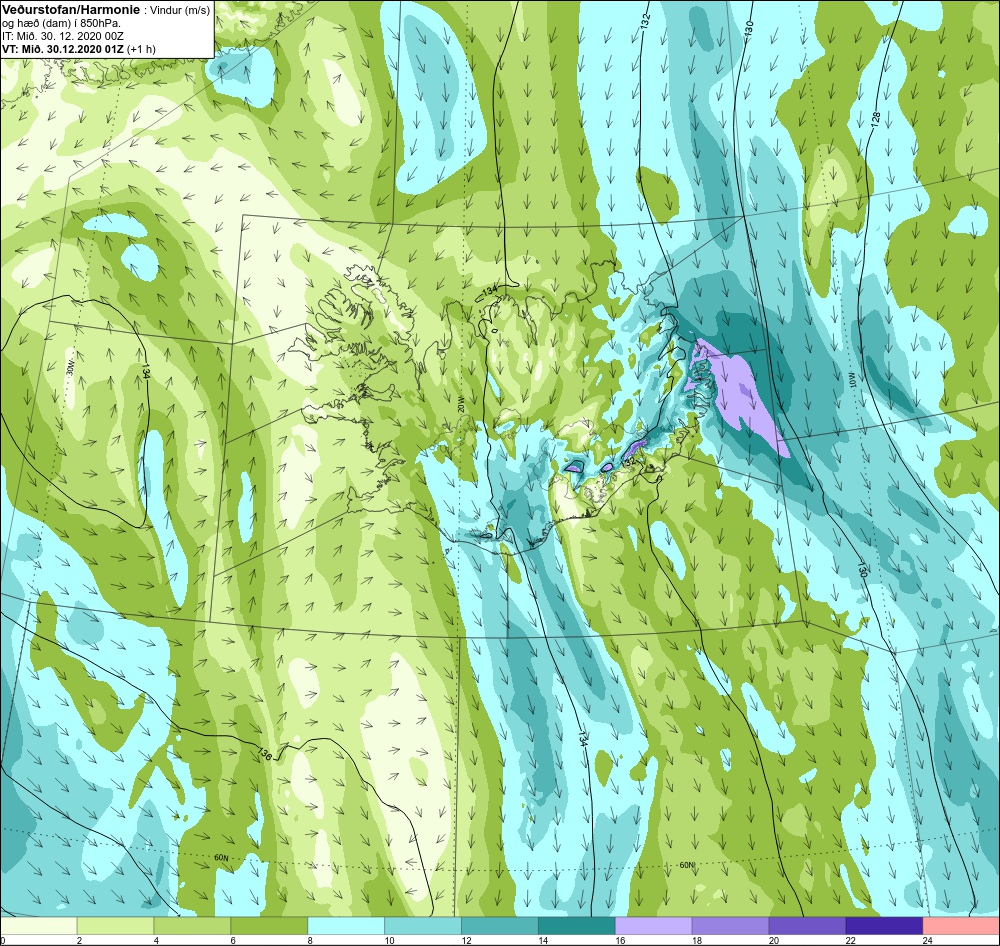
Task: Click the 'IT: Mið. 30. 12. 2020 00Z' line
Action: pos(62,36)
